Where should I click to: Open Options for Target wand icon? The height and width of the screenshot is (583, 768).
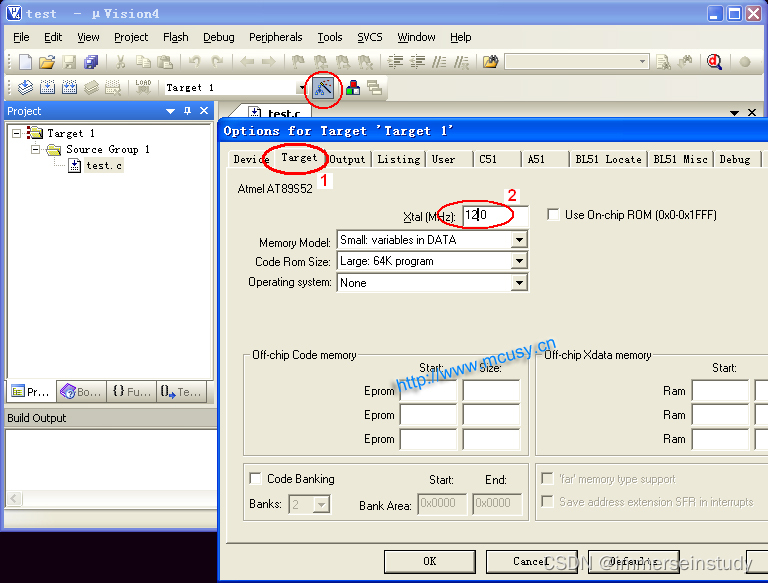pos(323,88)
